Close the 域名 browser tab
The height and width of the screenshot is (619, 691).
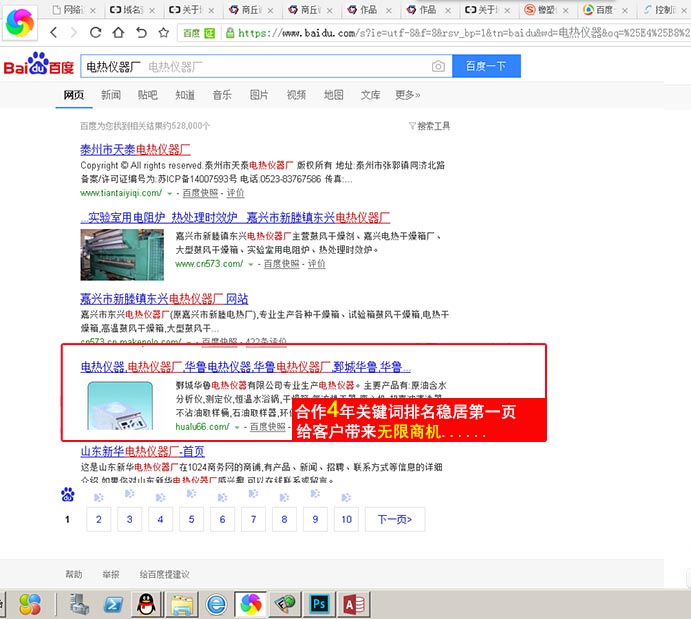pyautogui.click(x=152, y=11)
